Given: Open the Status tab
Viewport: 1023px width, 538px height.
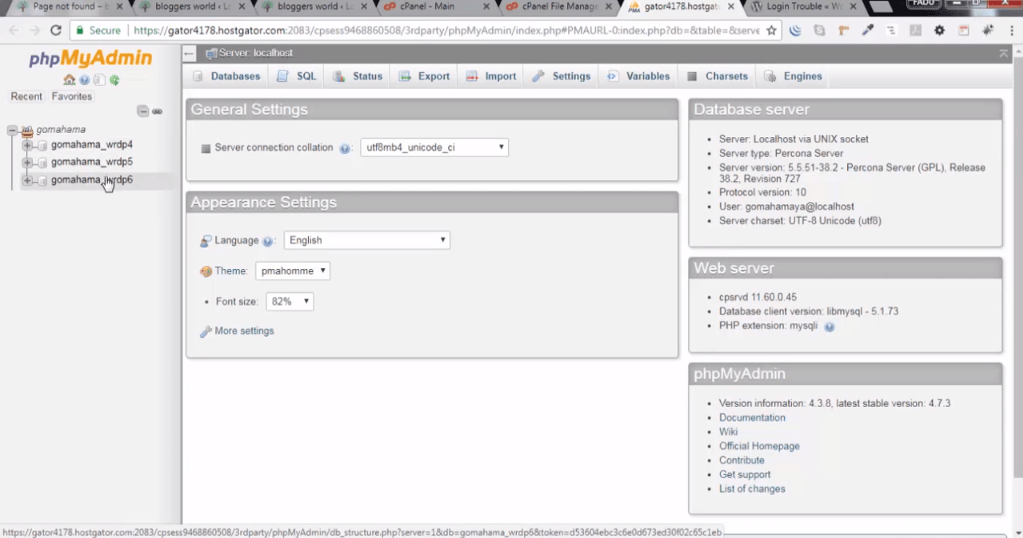Looking at the screenshot, I should click(x=358, y=76).
